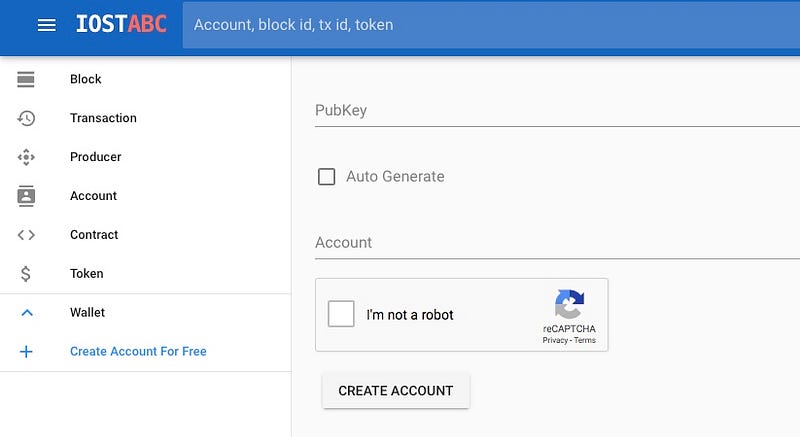Screen dimensions: 800x437
Task: Click the plus icon beside Create Account
Action: (x=26, y=351)
